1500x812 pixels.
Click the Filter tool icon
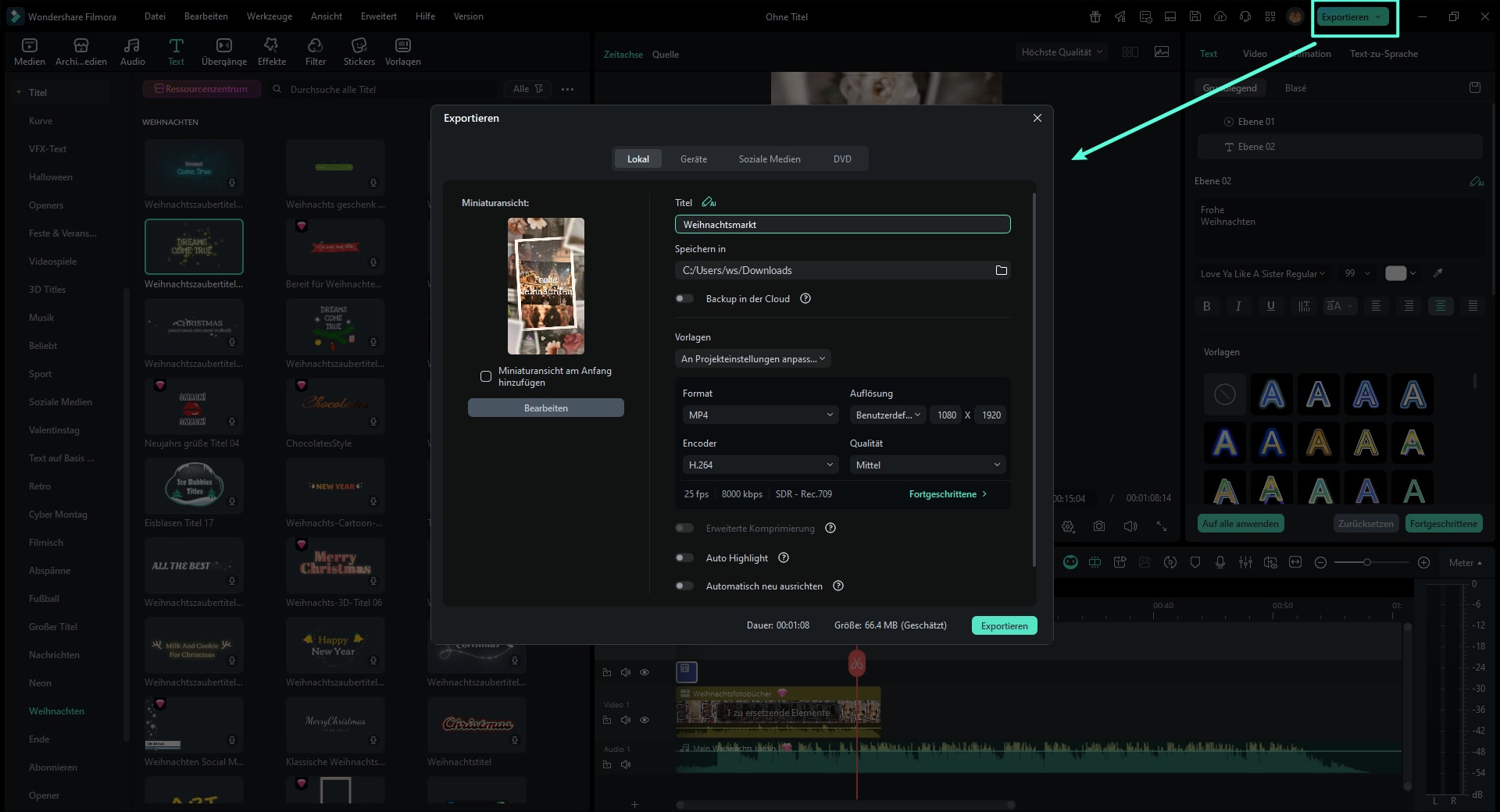click(316, 46)
